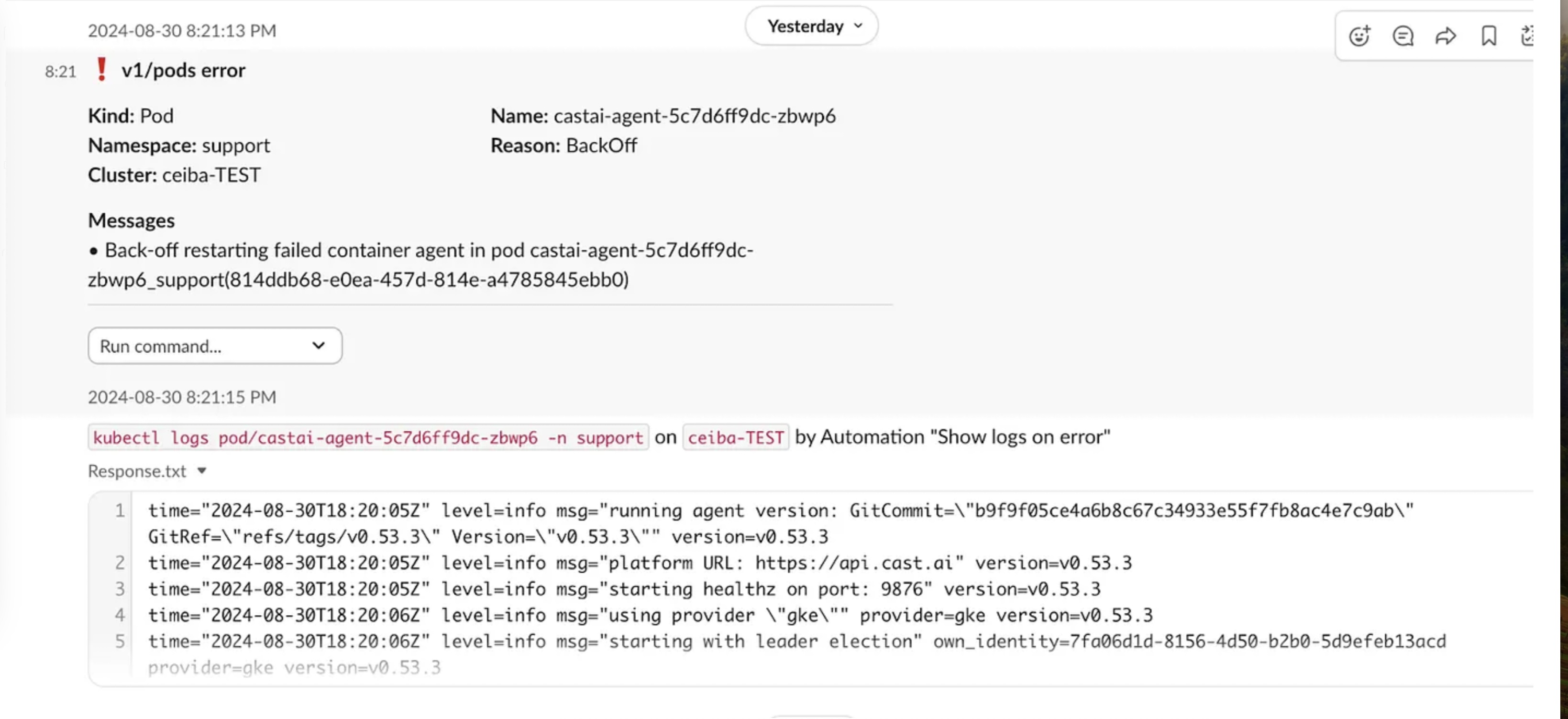The height and width of the screenshot is (719, 1568).
Task: Click the v1/pods error title
Action: pos(183,71)
